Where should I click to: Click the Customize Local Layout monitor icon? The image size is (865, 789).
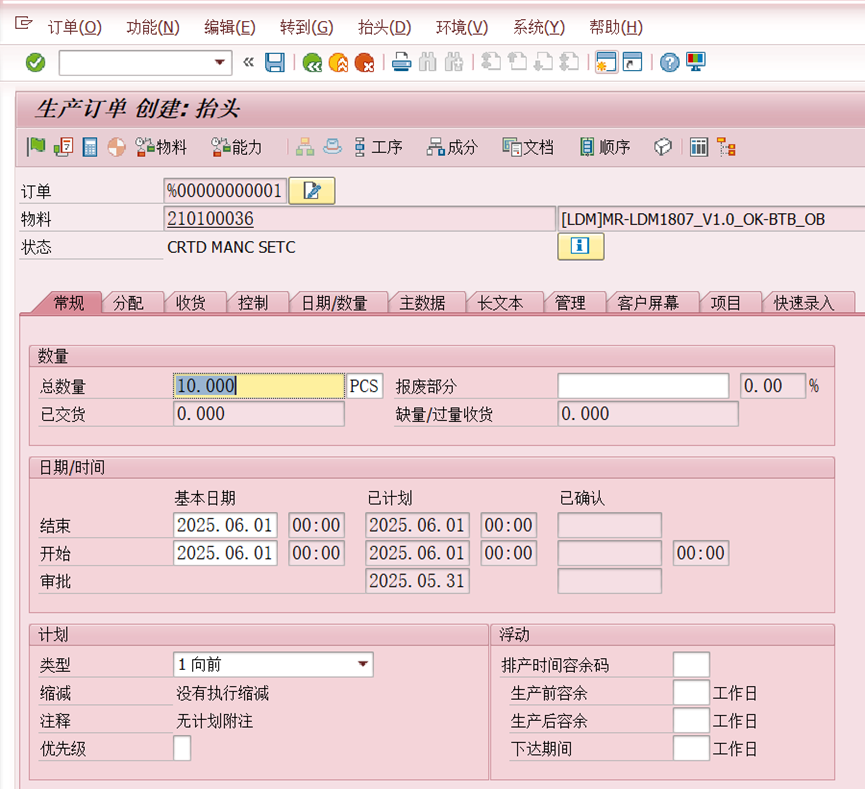click(696, 61)
